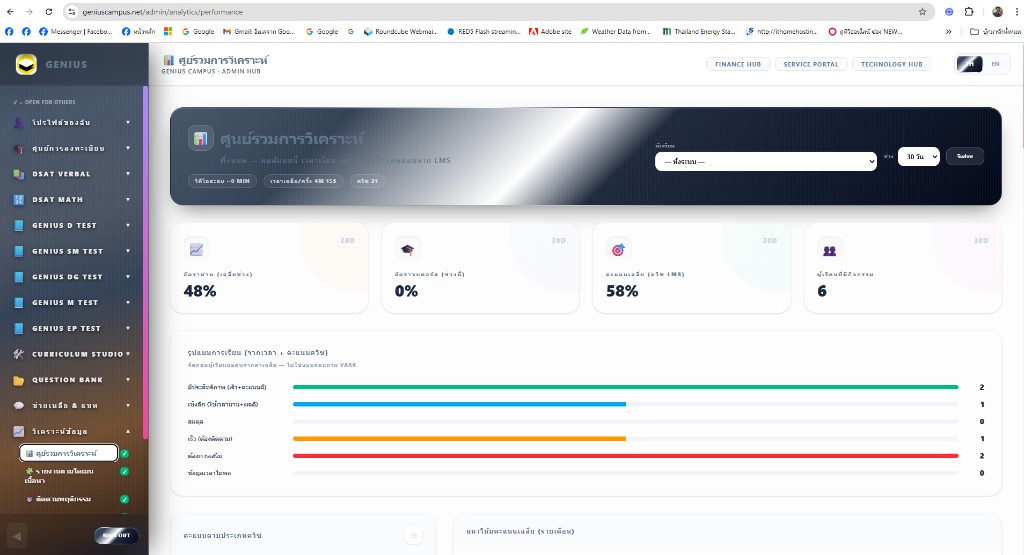Bookmark this page with the star icon
This screenshot has width=1024, height=555.
click(x=922, y=12)
